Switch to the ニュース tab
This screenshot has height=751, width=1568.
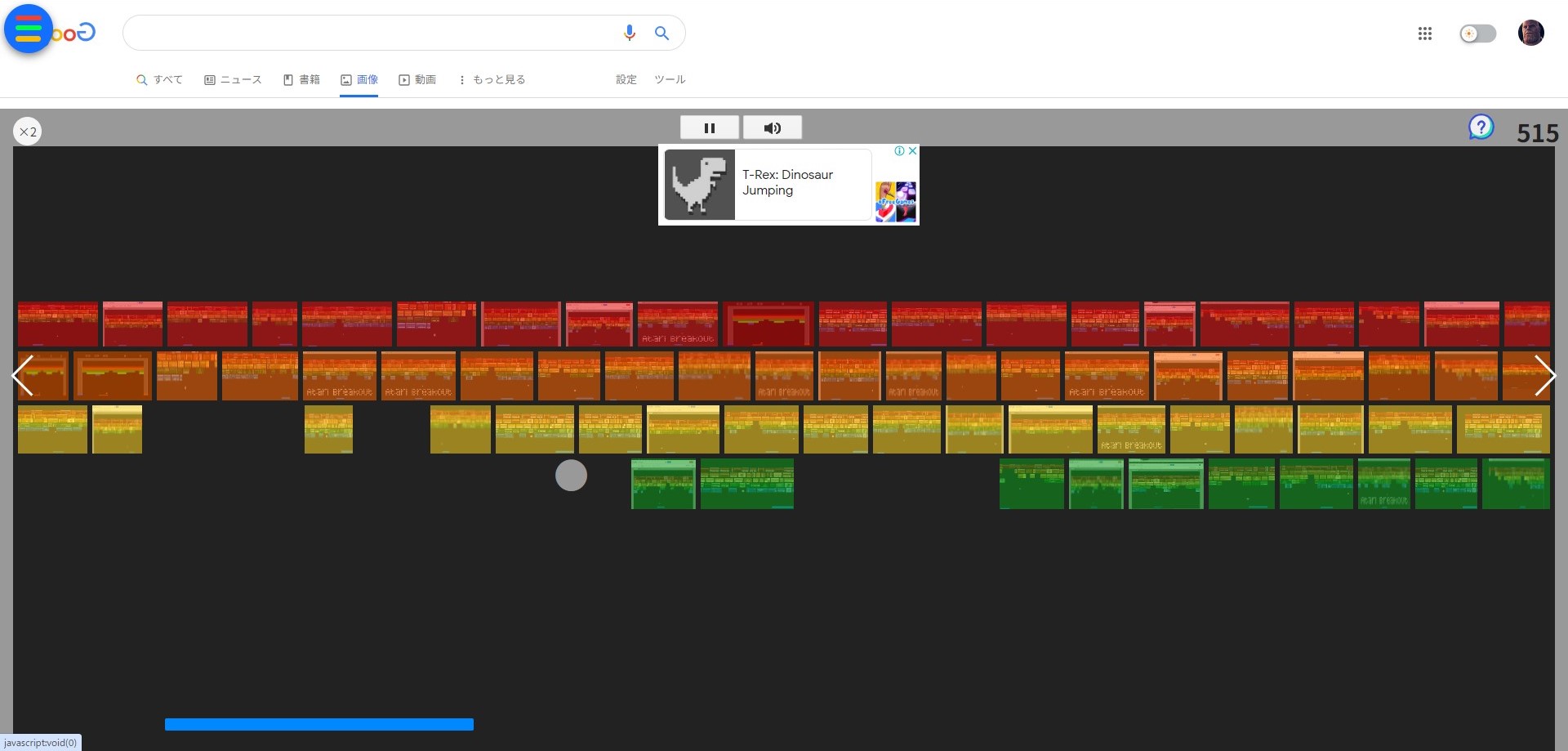(x=233, y=79)
